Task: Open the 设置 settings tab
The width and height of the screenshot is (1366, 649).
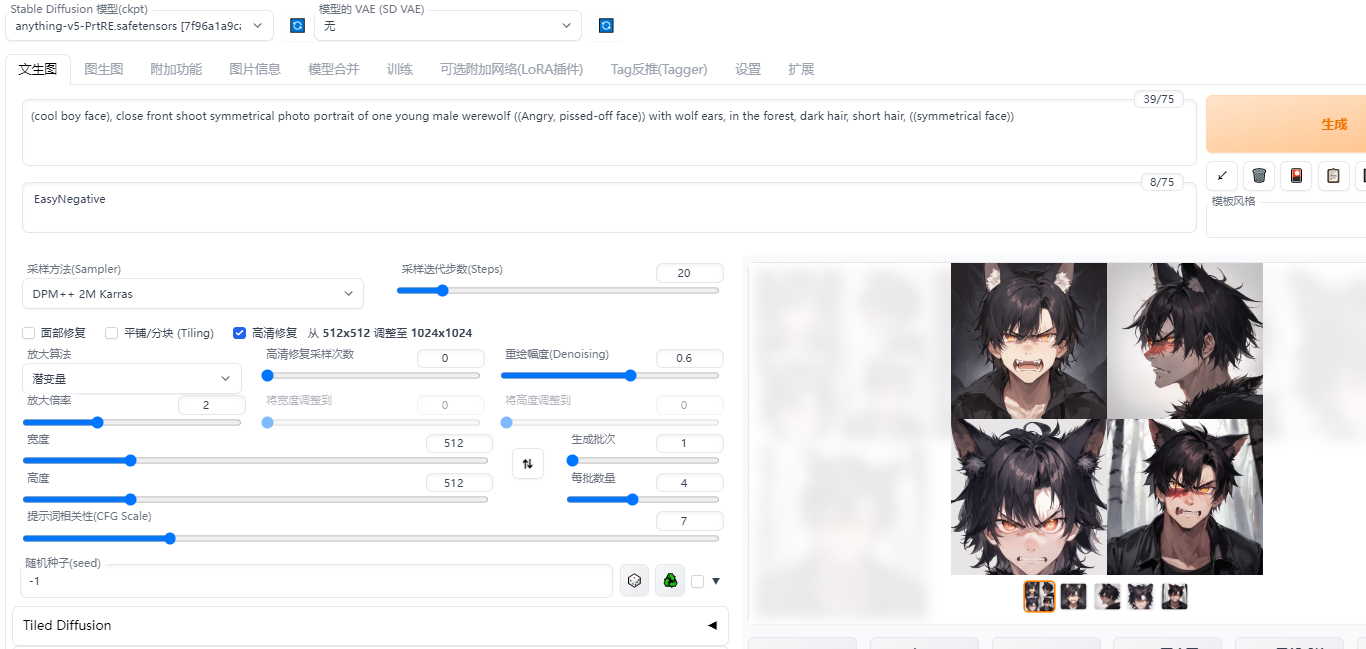Action: [x=748, y=69]
